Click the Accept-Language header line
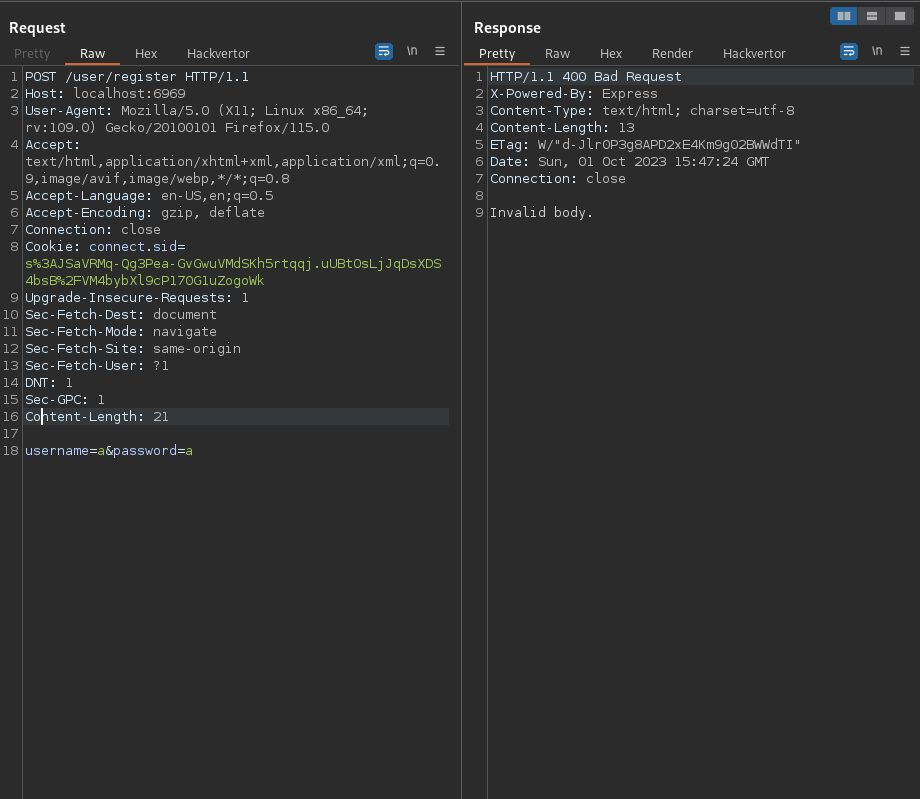Image resolution: width=920 pixels, height=799 pixels. [x=149, y=195]
